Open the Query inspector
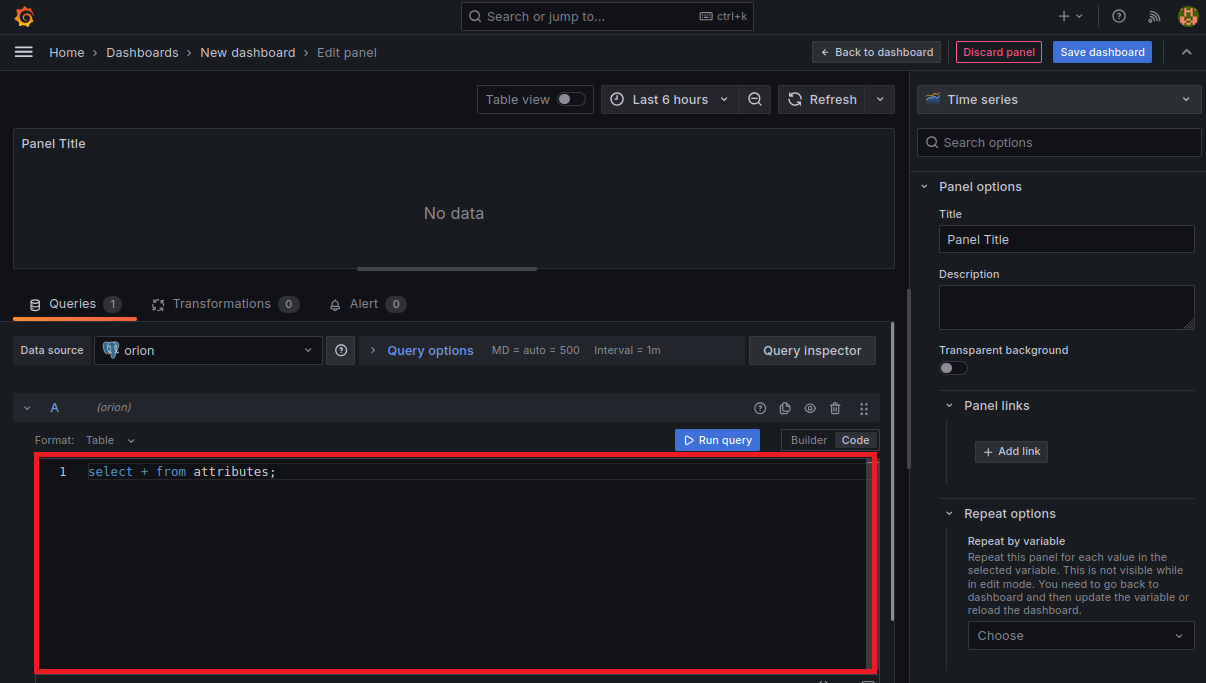The width and height of the screenshot is (1206, 683). click(x=812, y=351)
